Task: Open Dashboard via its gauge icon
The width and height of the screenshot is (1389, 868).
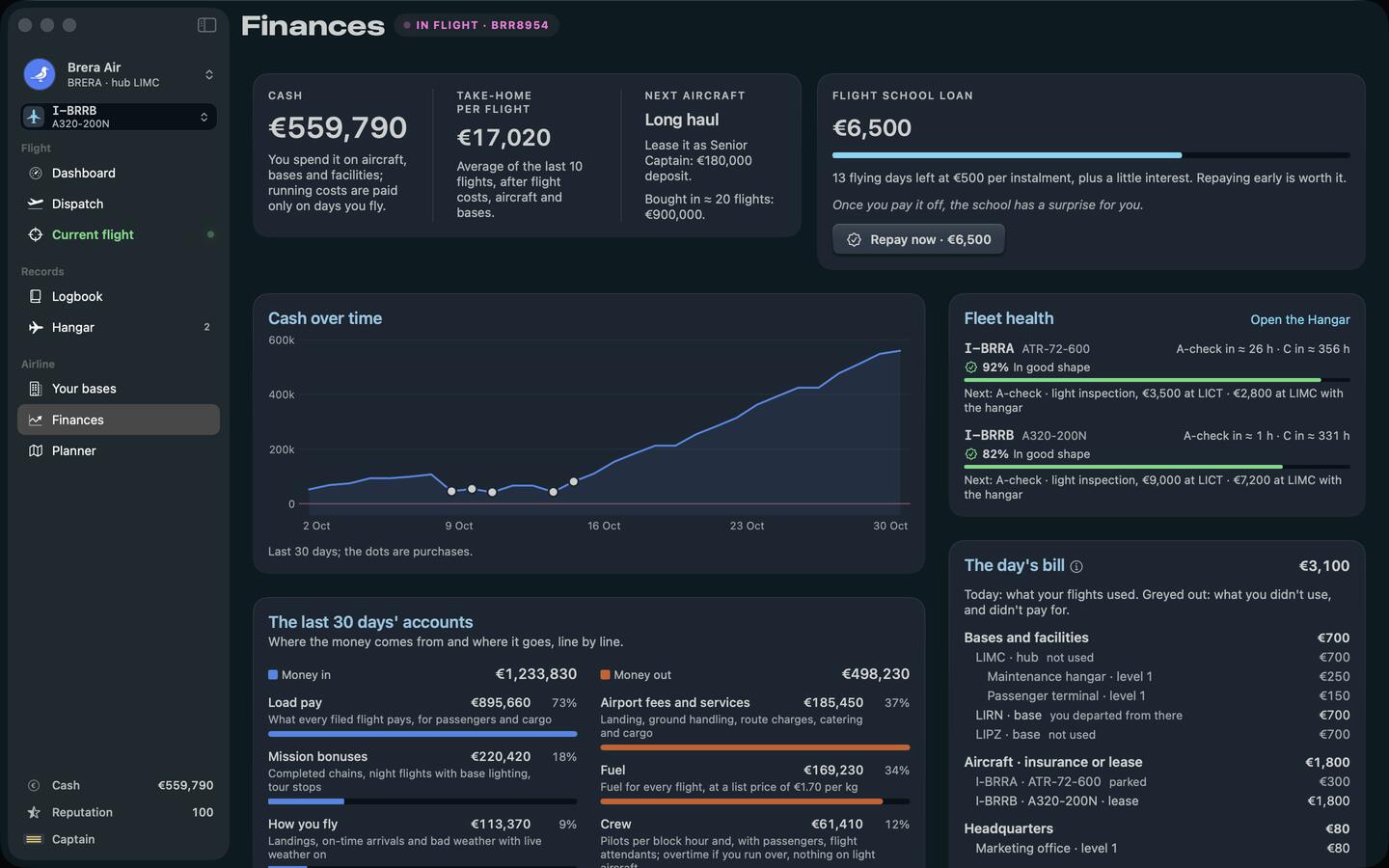Action: [36, 174]
